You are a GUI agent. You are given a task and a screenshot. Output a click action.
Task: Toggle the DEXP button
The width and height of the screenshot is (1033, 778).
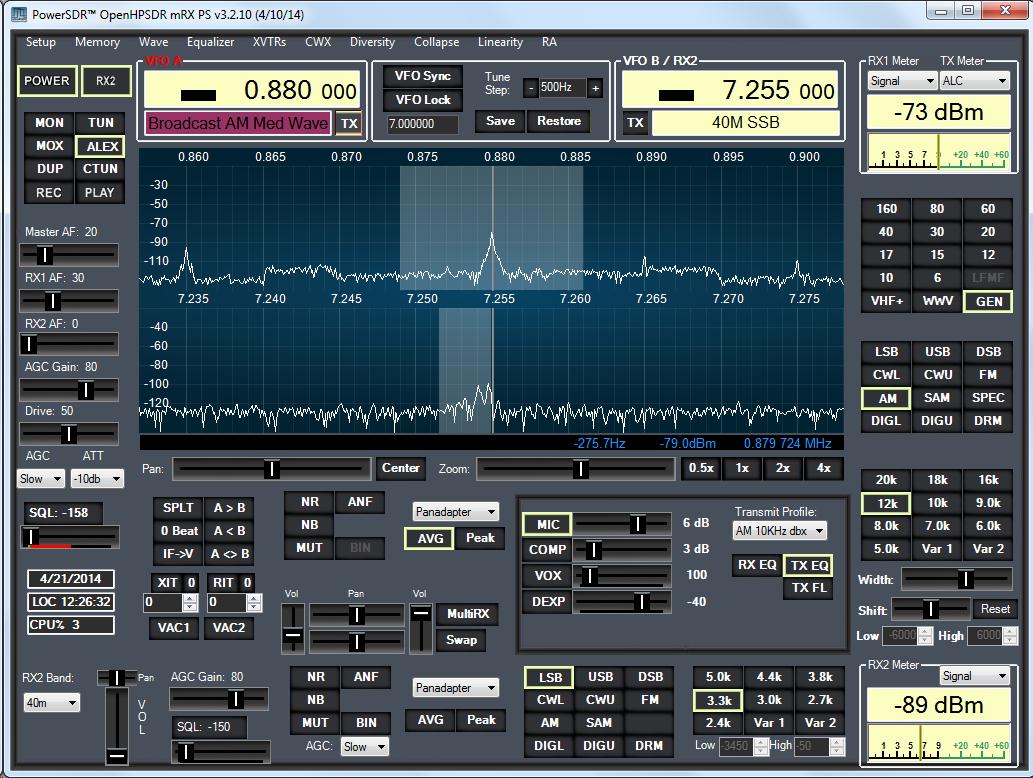(x=547, y=601)
